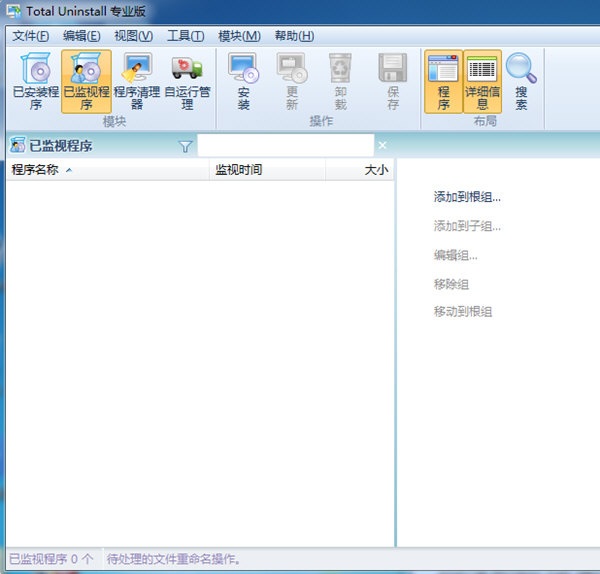Image resolution: width=600 pixels, height=574 pixels.
Task: Sort by 大小 column header
Action: (x=360, y=170)
